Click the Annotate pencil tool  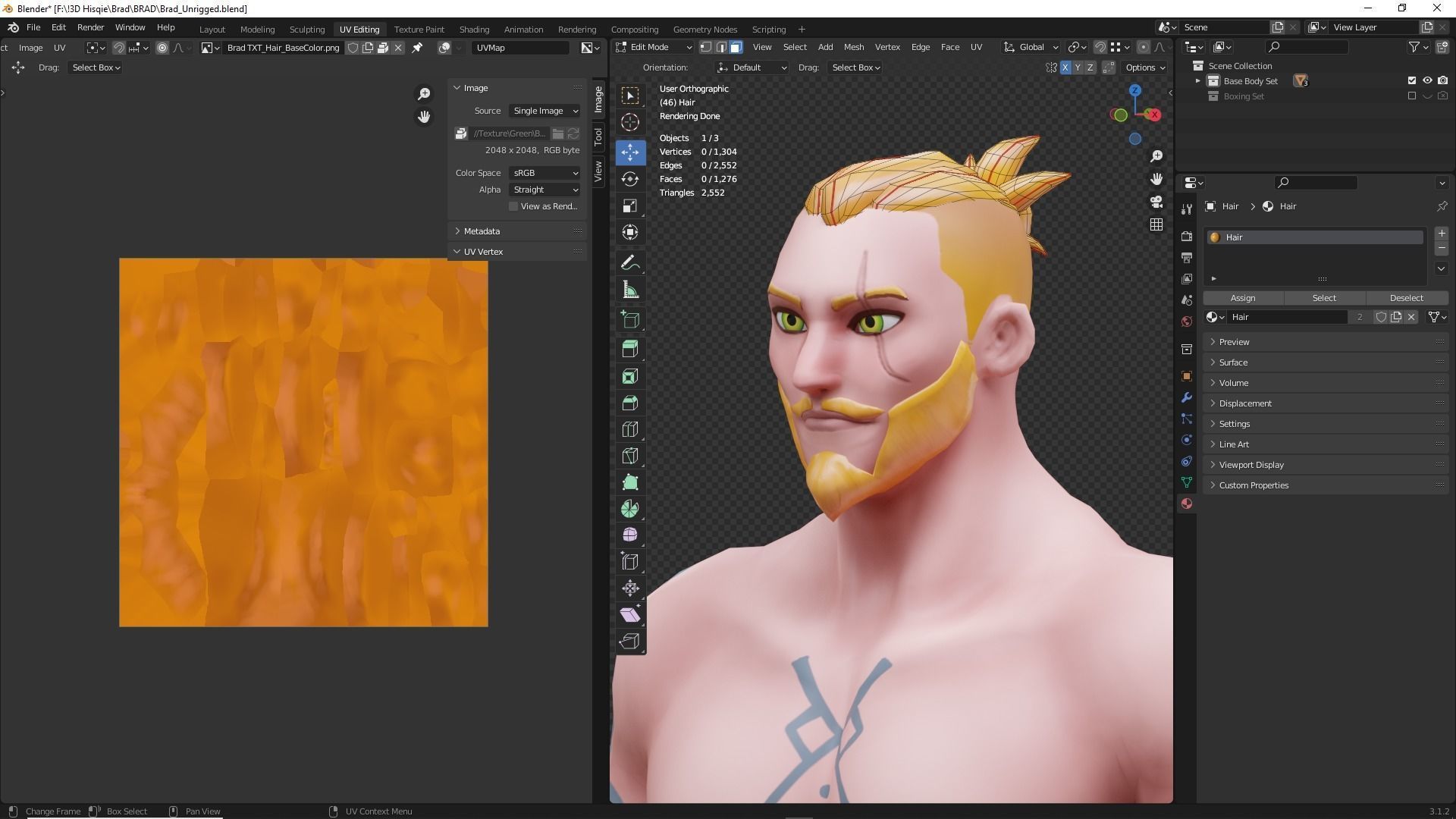point(629,263)
